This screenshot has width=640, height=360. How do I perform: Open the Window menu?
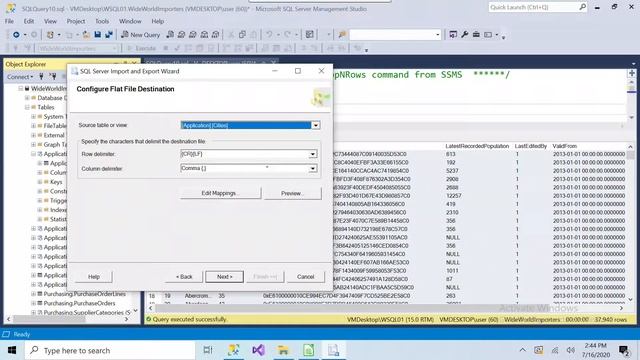(x=130, y=21)
